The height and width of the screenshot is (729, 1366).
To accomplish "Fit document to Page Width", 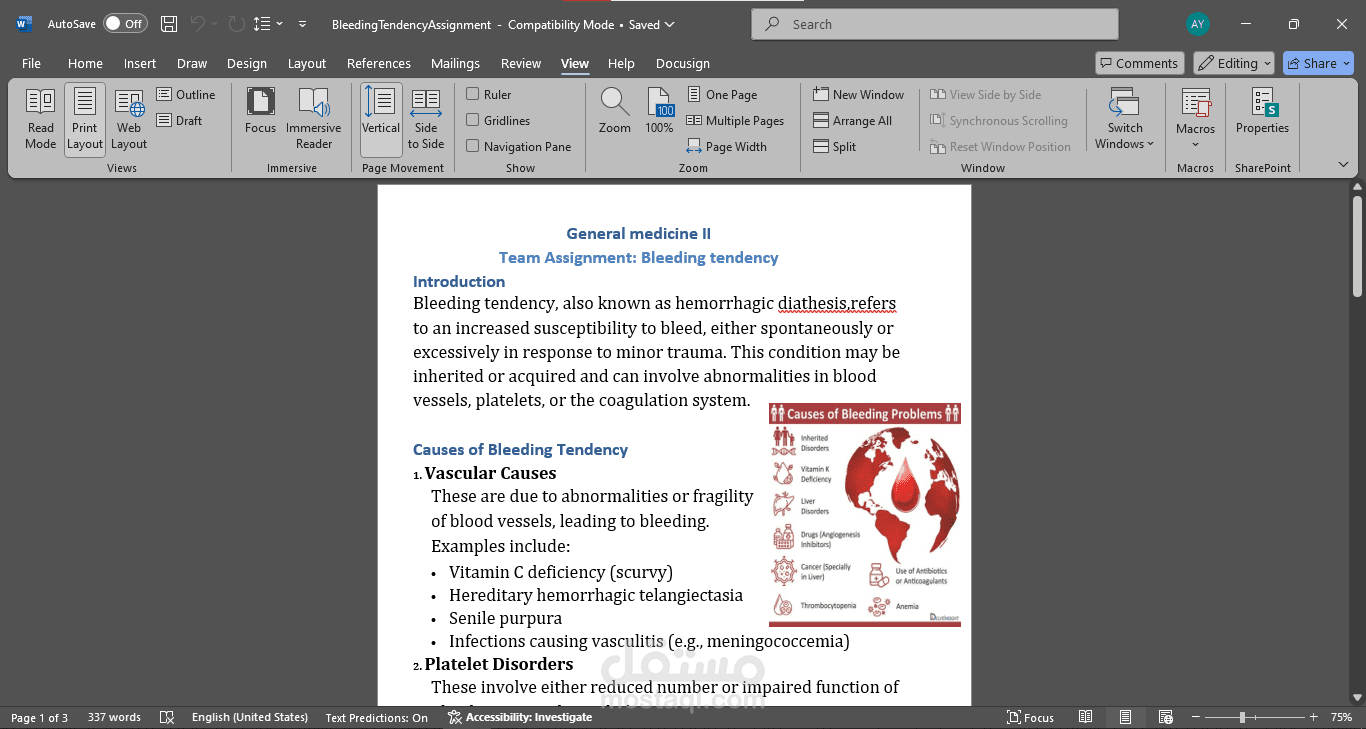I will [727, 147].
